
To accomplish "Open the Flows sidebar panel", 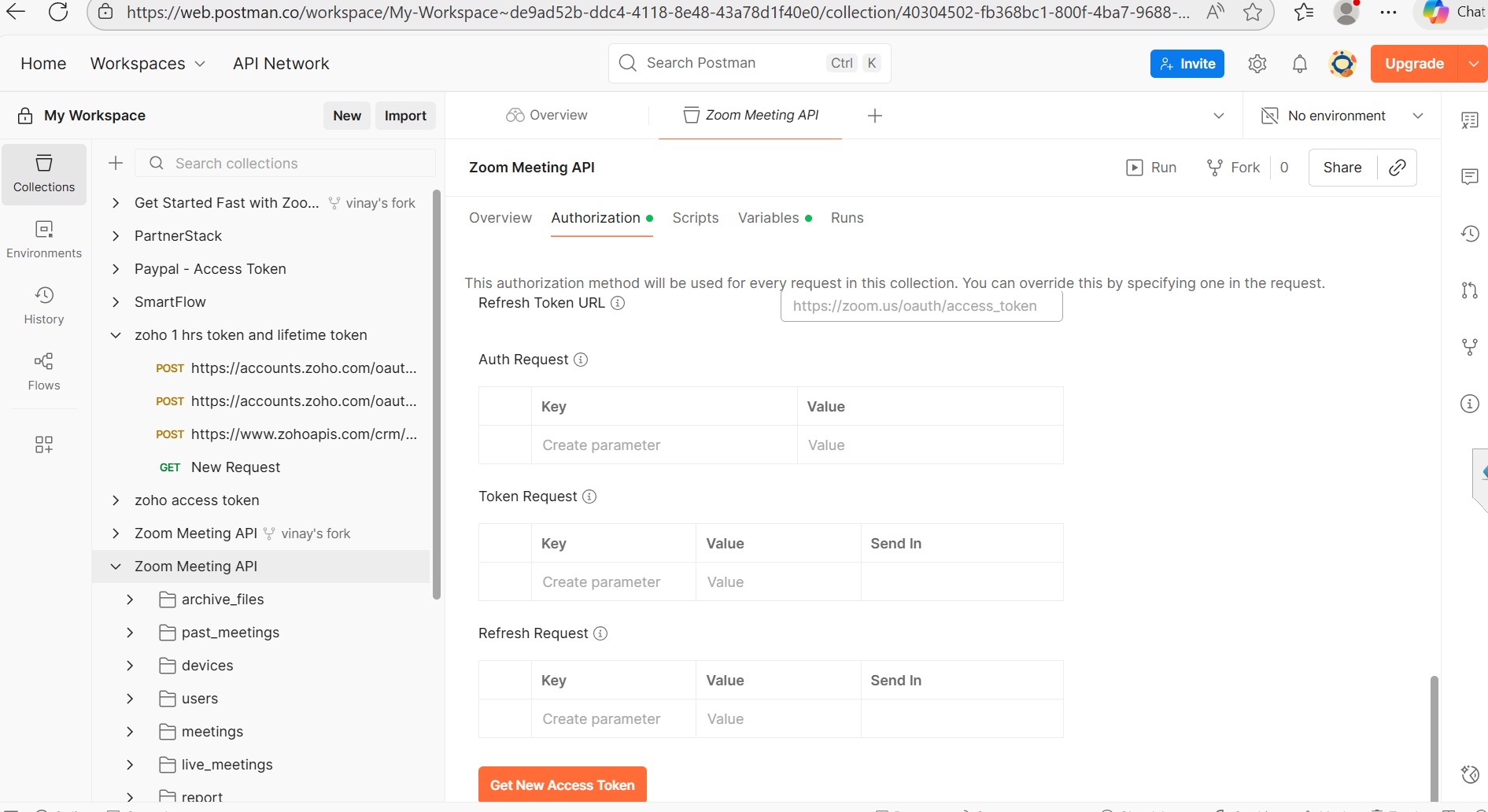I will 44,372.
